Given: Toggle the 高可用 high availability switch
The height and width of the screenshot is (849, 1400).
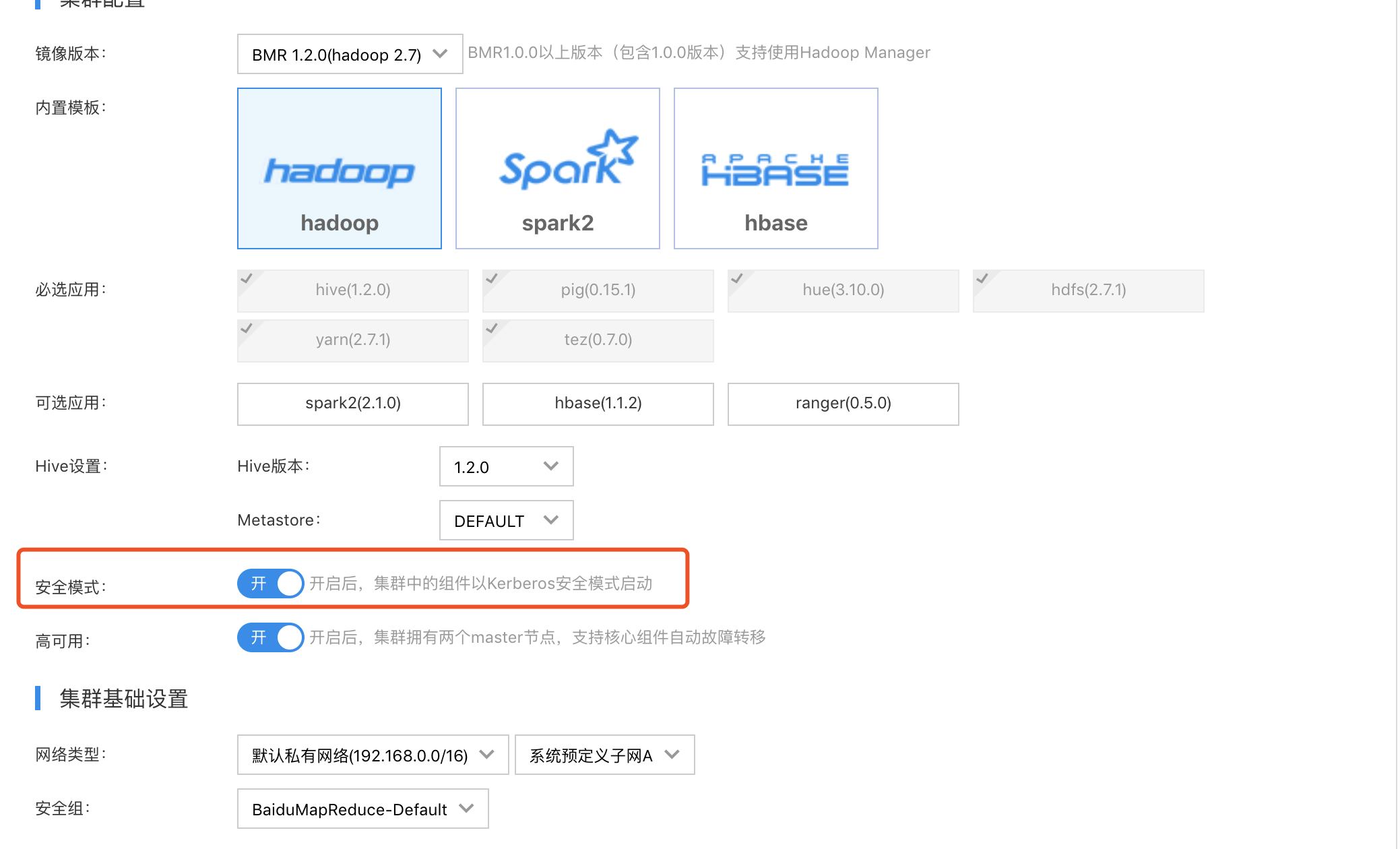Looking at the screenshot, I should point(270,637).
